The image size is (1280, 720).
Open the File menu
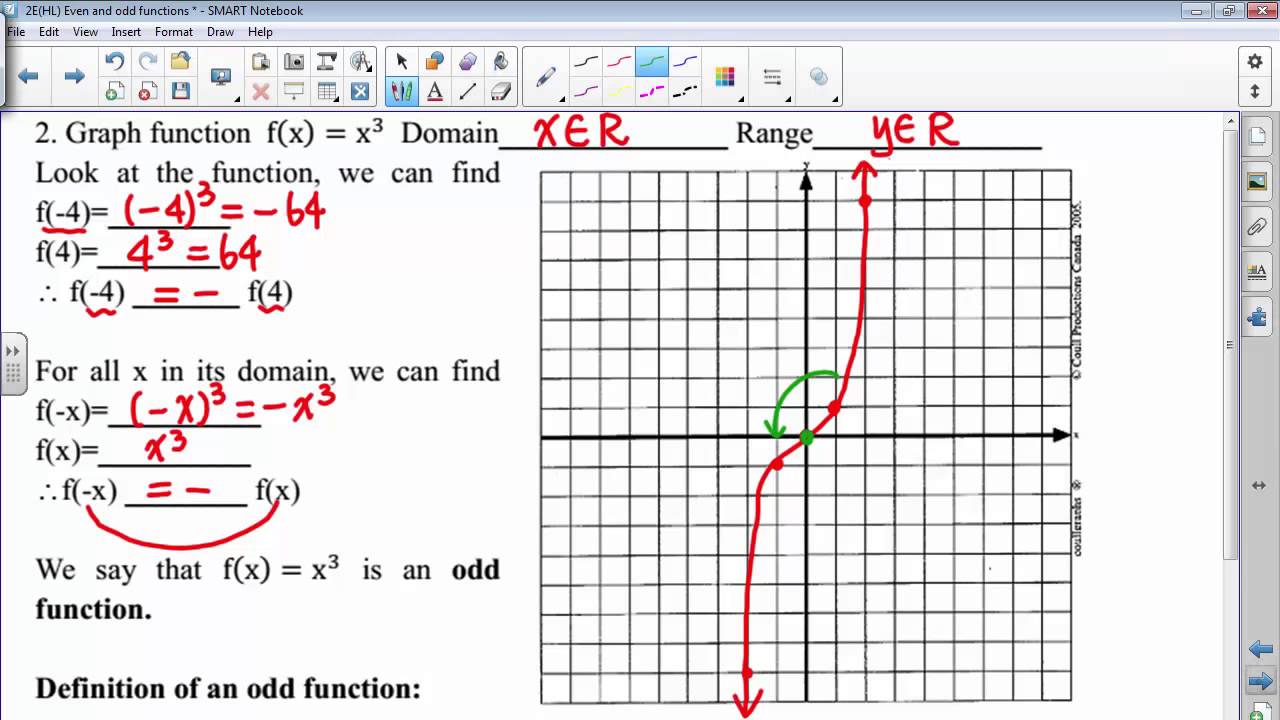[16, 32]
